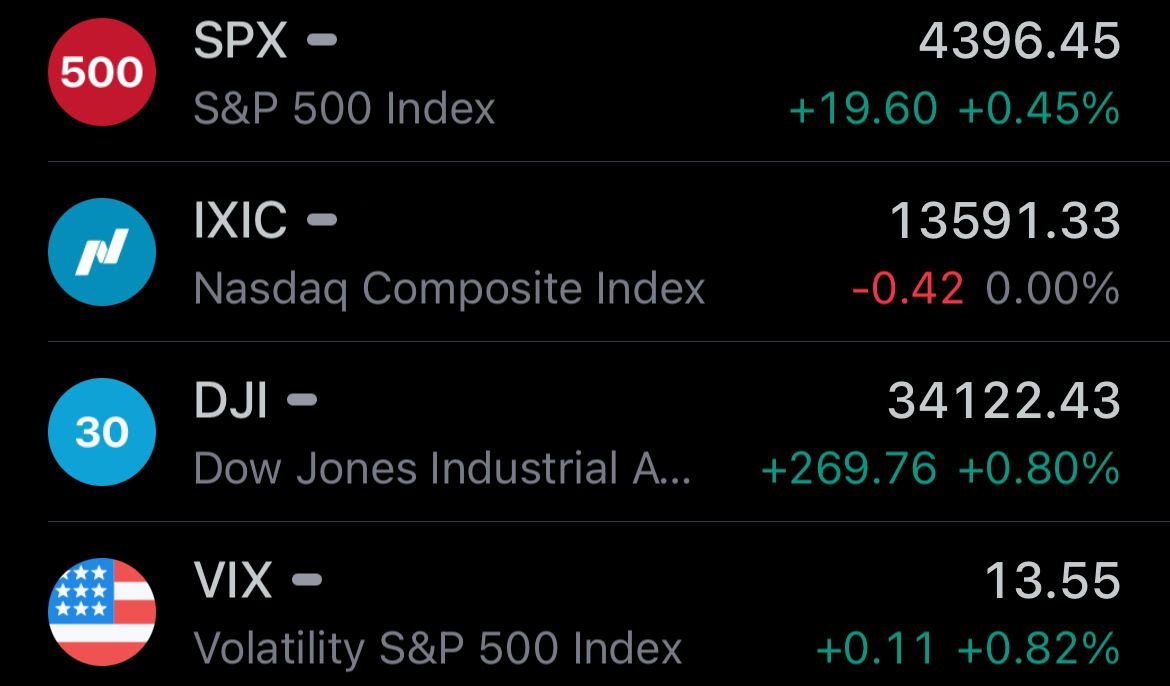Tap the red 500 SPX logo
Screen dimensions: 1170x686
[101, 72]
